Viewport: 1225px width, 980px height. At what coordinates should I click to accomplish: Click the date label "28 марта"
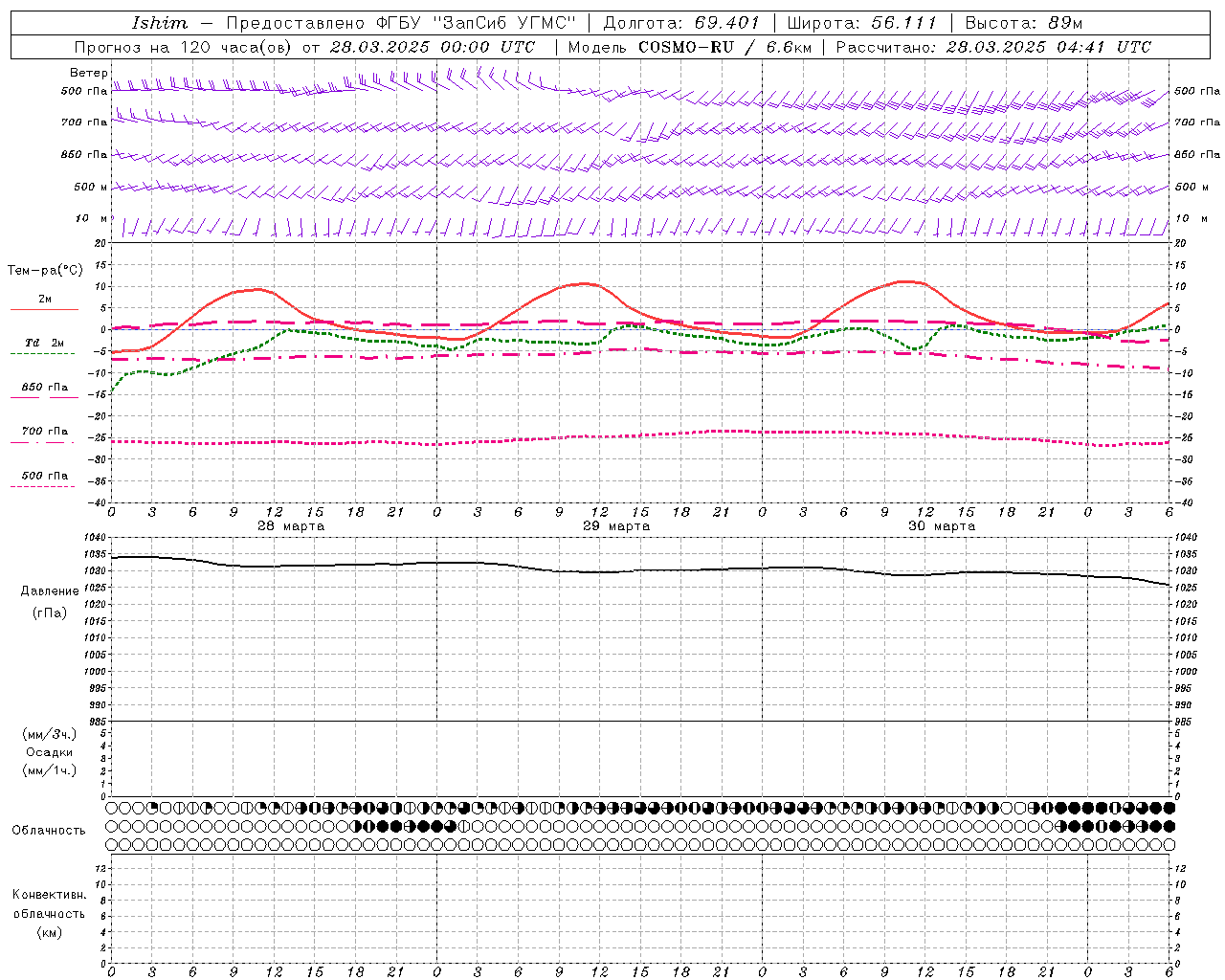point(291,526)
